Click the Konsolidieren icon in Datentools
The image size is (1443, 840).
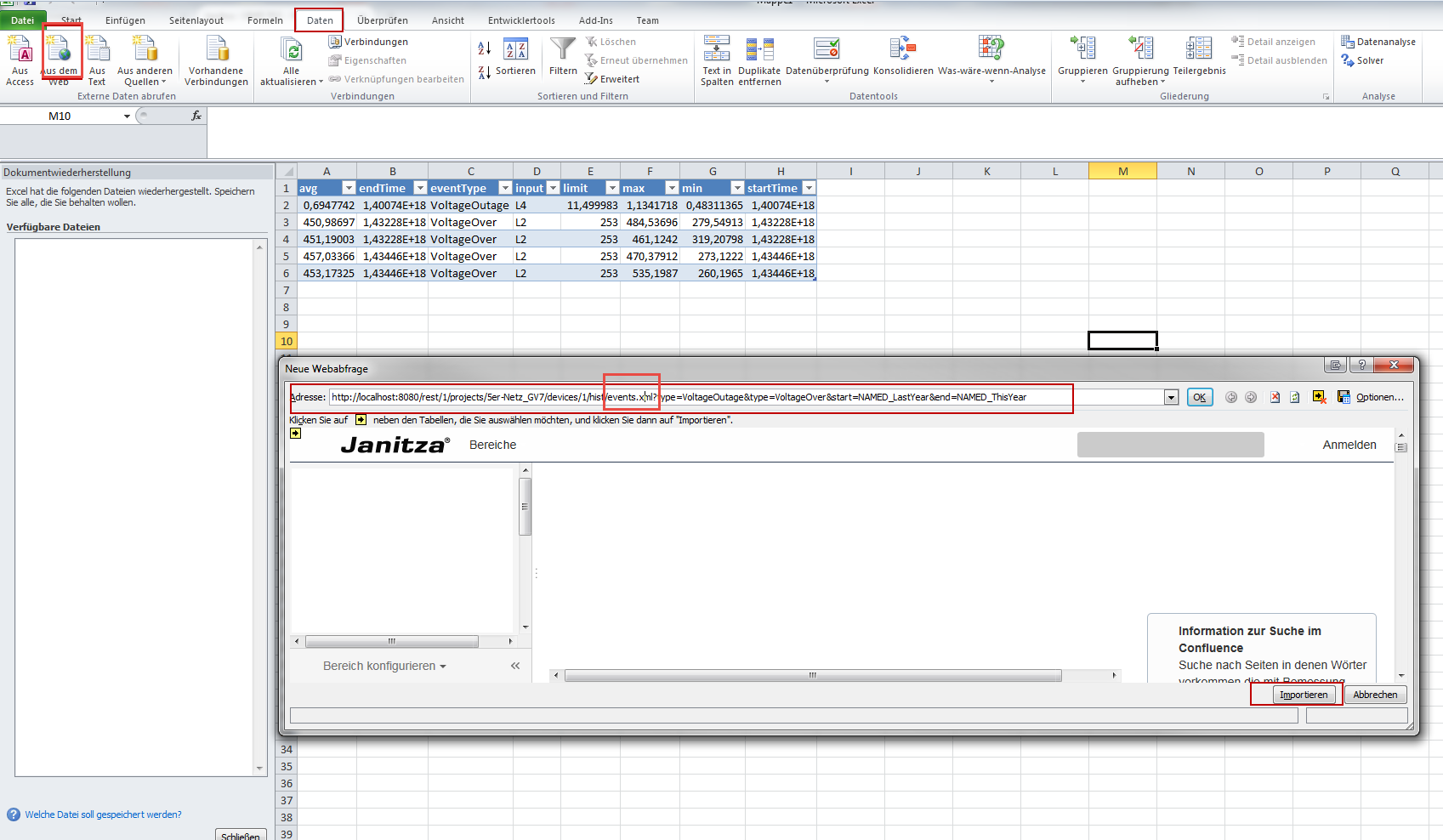click(x=902, y=58)
